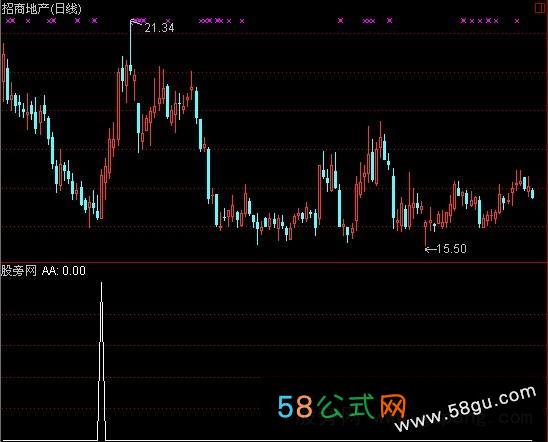Click the candlestick at the 15.50 low

coord(425,232)
